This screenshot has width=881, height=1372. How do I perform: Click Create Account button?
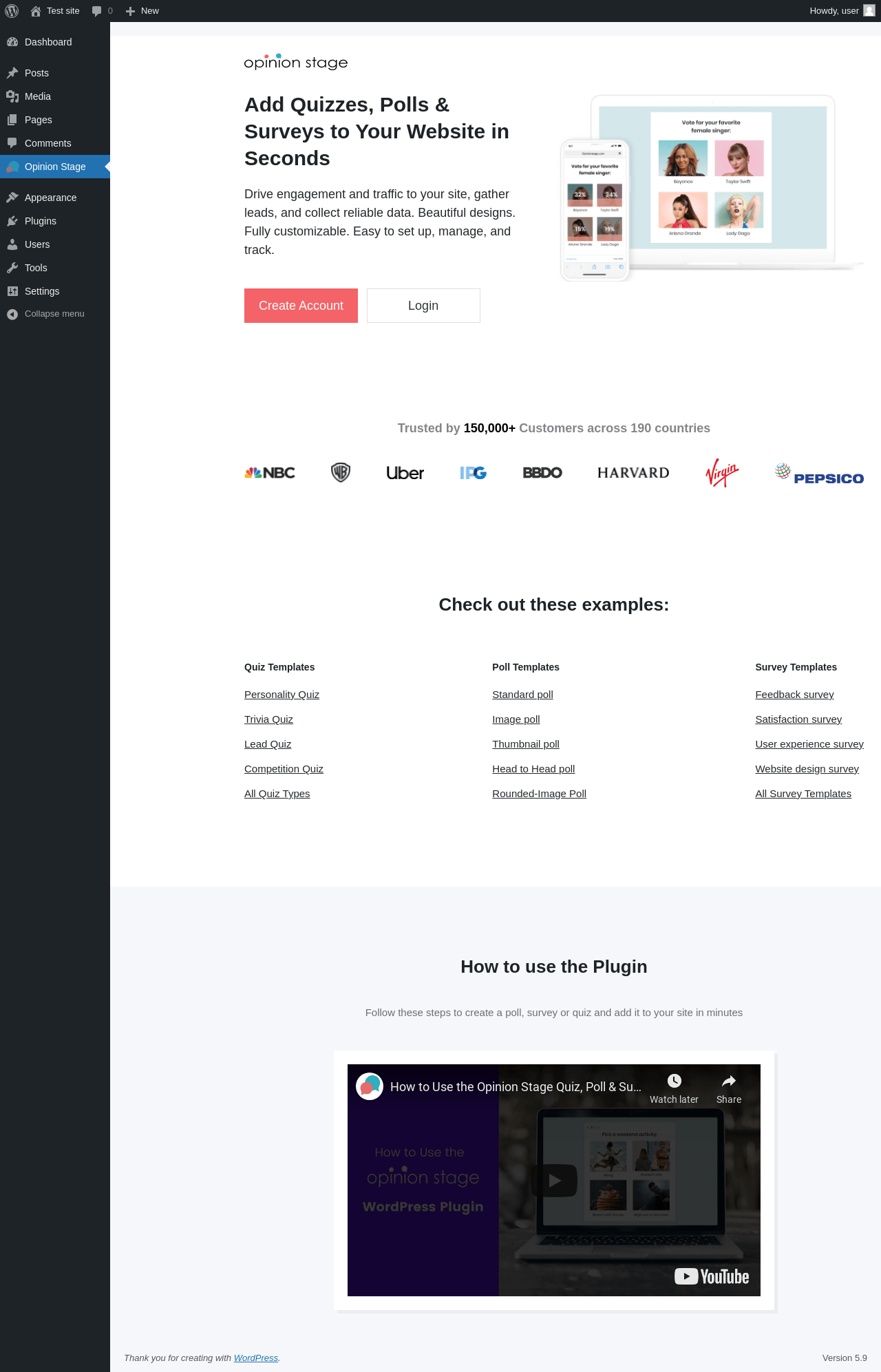point(301,306)
